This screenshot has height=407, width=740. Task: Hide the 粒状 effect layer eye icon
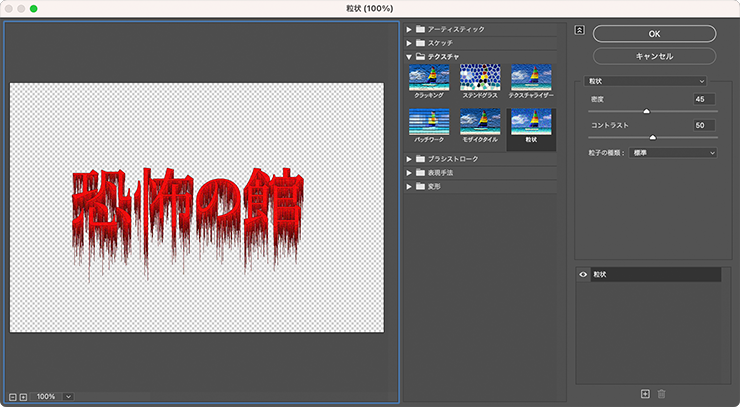(583, 274)
